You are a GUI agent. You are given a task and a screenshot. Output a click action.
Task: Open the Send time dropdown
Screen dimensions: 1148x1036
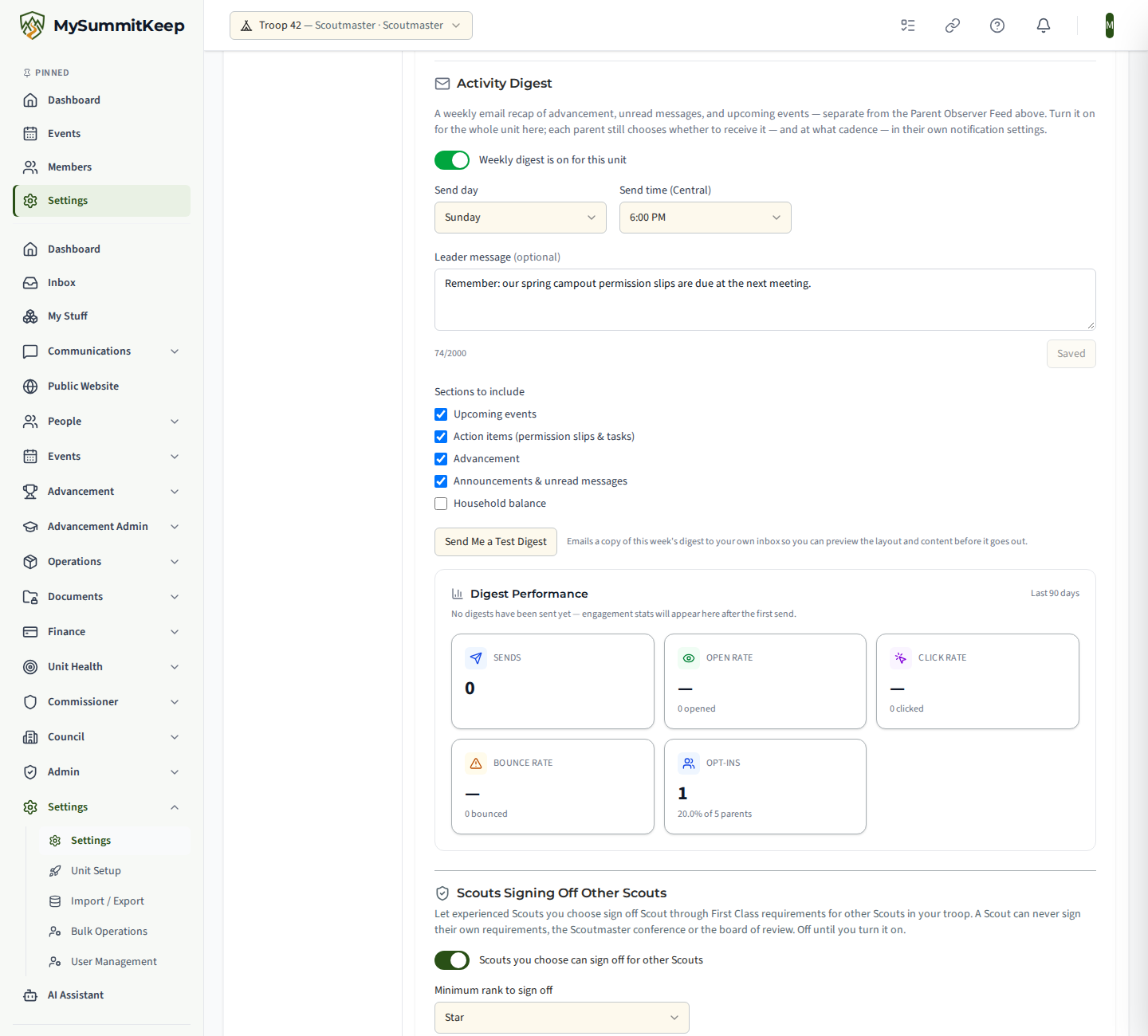tap(706, 218)
